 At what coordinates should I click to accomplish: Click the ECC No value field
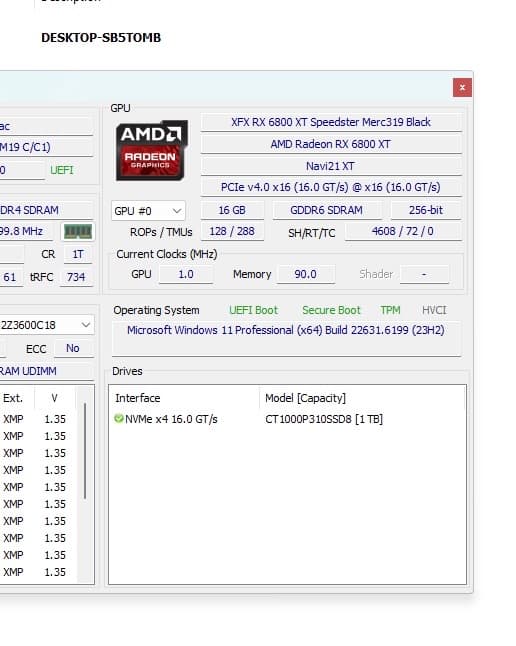(x=73, y=349)
